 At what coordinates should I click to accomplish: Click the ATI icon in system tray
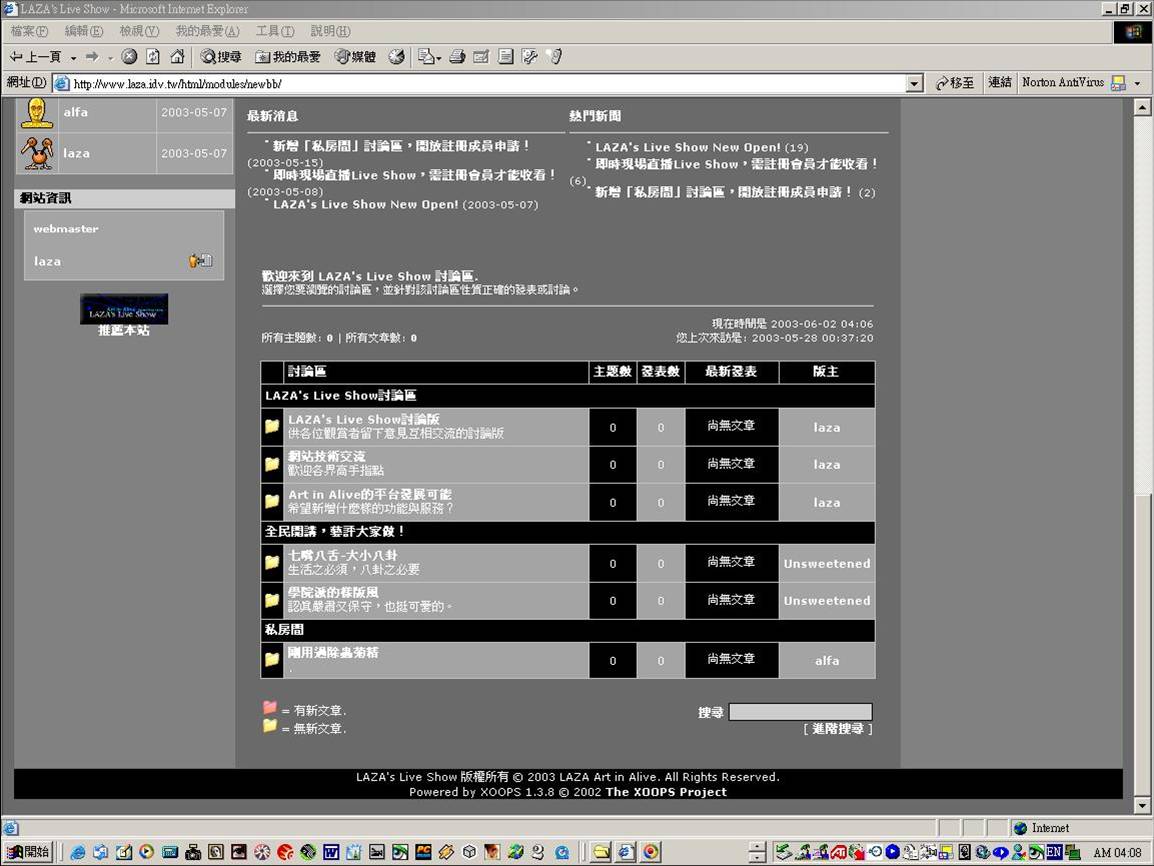click(838, 853)
